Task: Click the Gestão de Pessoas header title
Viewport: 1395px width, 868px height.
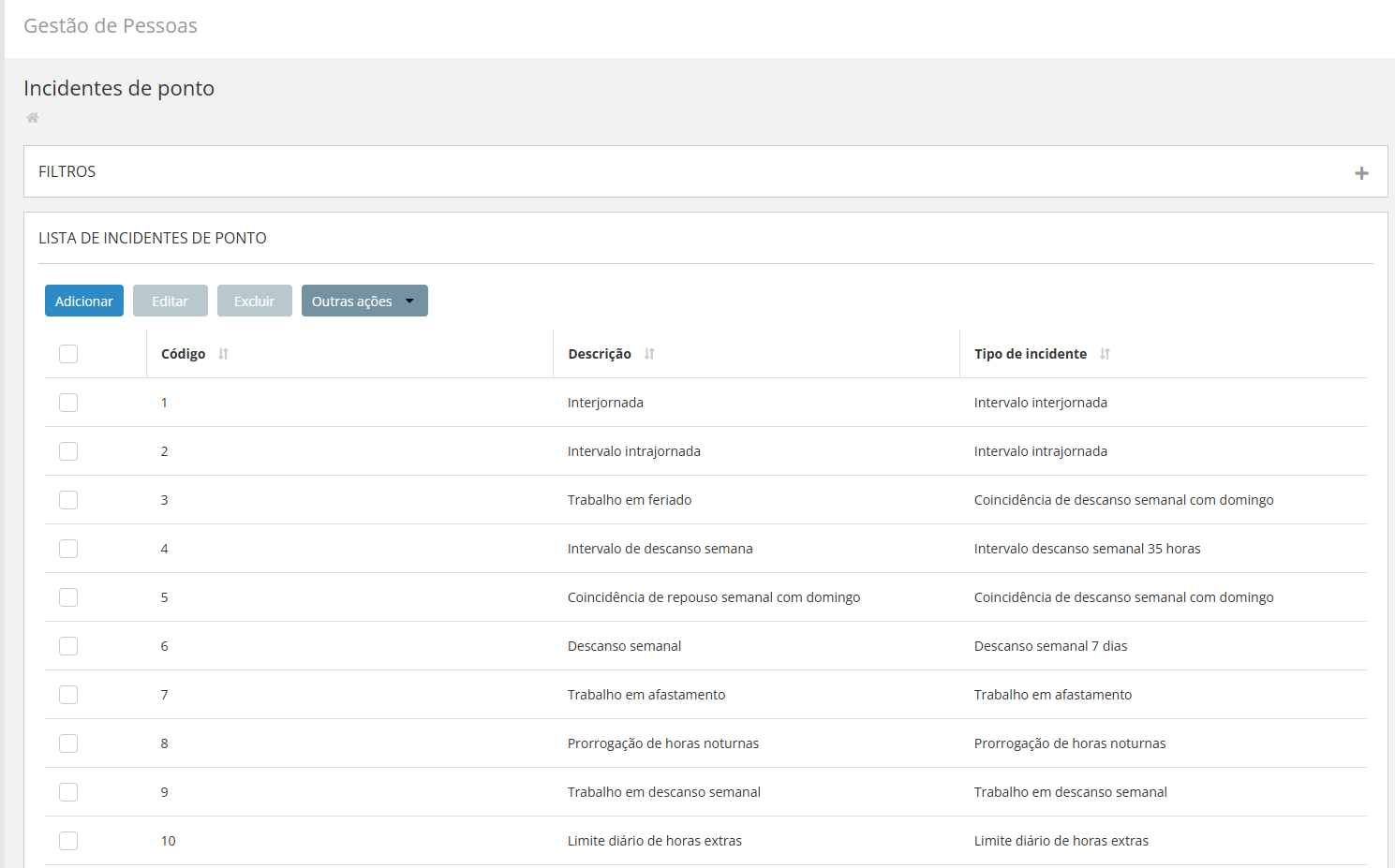Action: tap(111, 26)
